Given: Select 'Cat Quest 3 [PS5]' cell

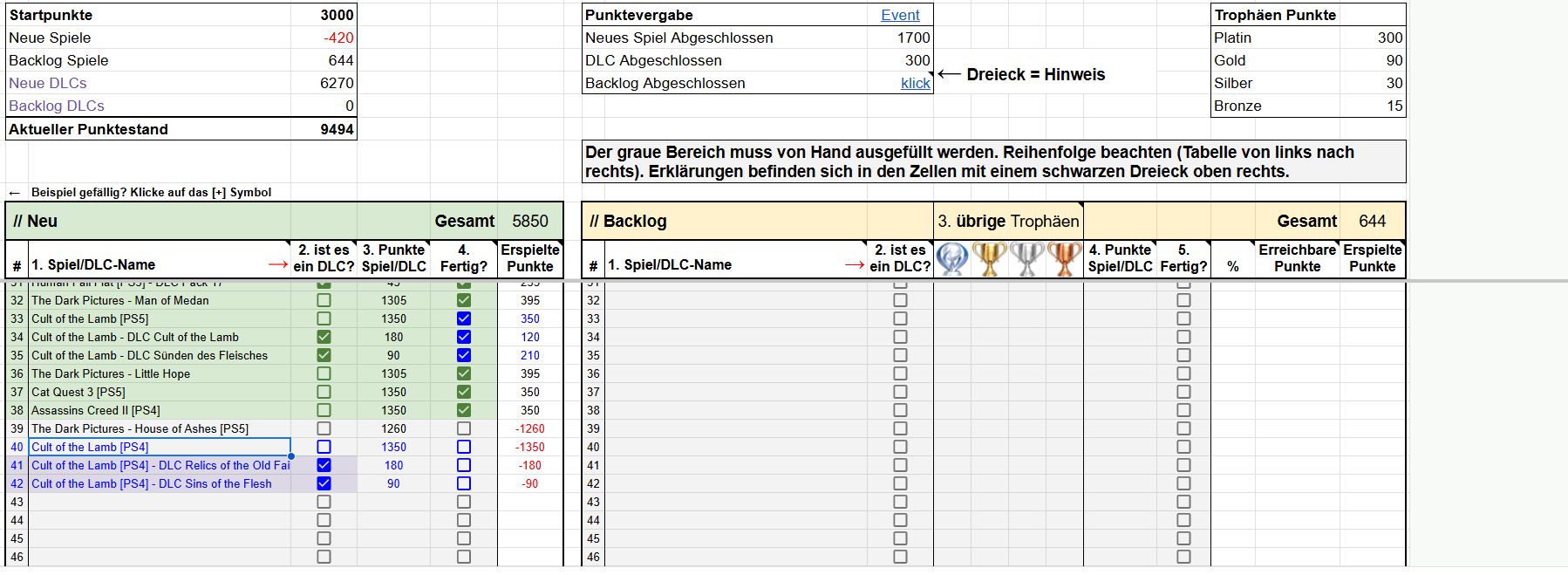Looking at the screenshot, I should tap(160, 392).
